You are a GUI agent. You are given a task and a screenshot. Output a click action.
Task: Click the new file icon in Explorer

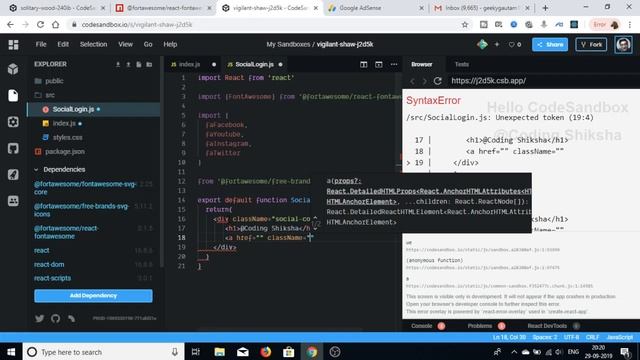click(139, 64)
